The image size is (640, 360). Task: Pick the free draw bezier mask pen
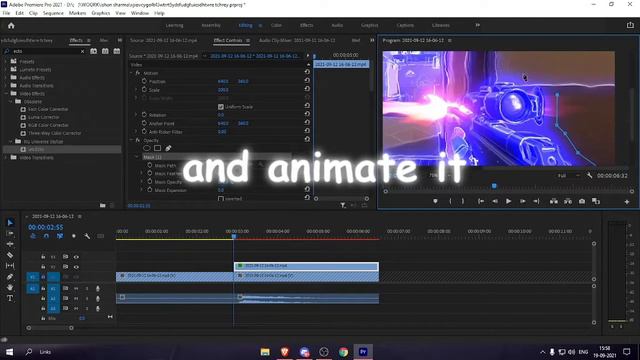(x=168, y=148)
